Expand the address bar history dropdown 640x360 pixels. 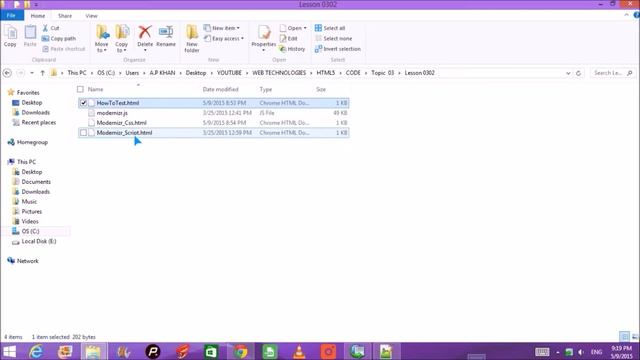pyautogui.click(x=568, y=73)
